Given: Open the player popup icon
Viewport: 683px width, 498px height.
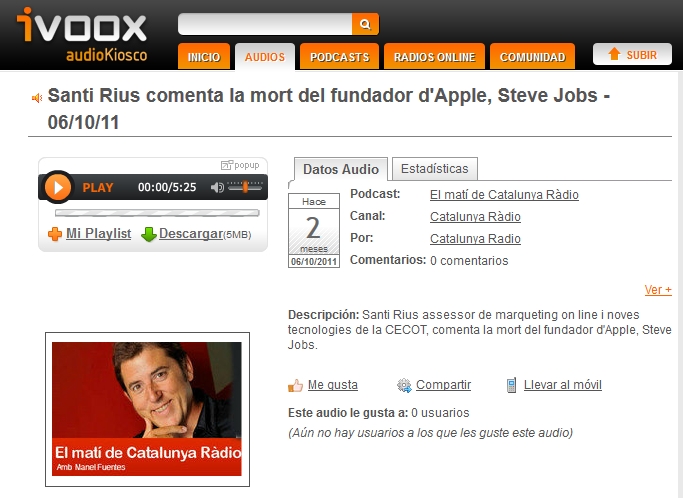Looking at the screenshot, I should pos(227,165).
